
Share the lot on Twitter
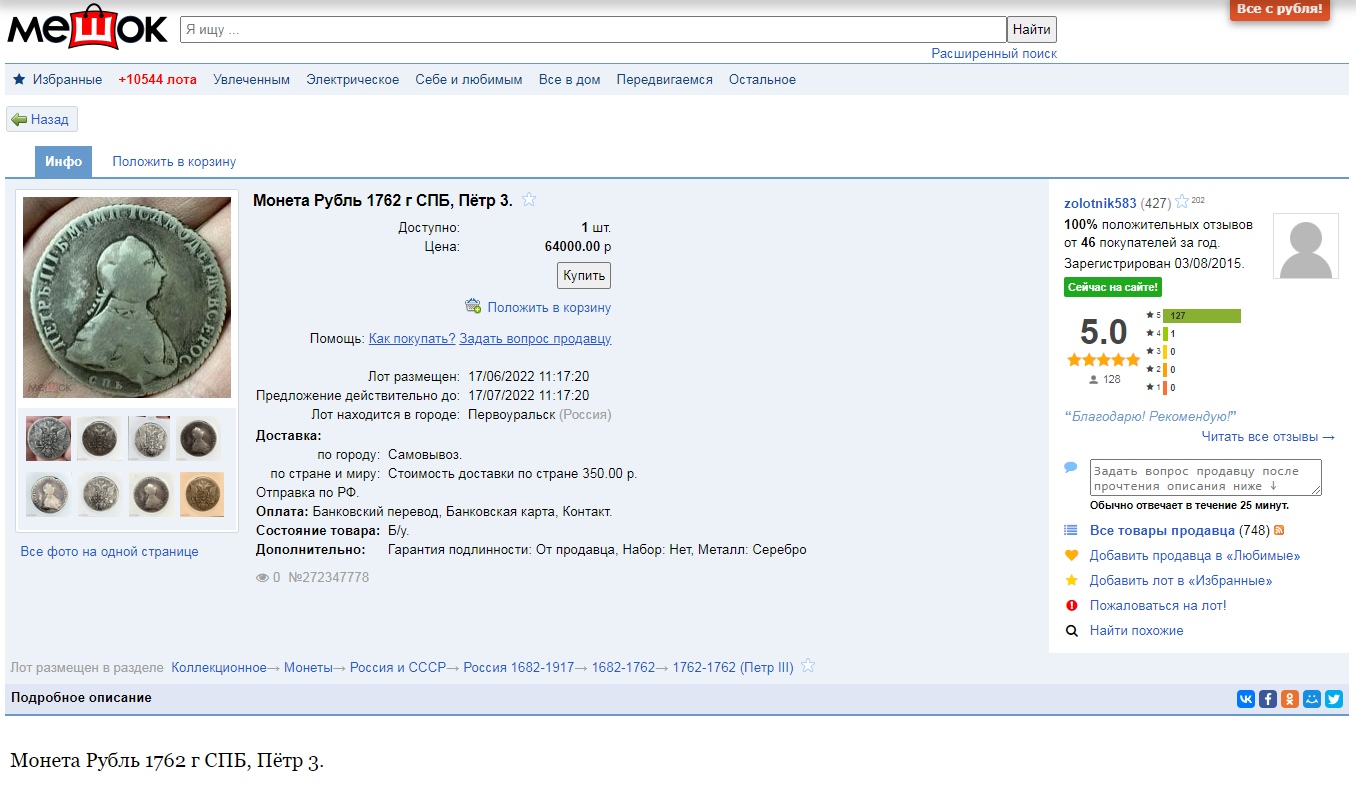pyautogui.click(x=1334, y=699)
